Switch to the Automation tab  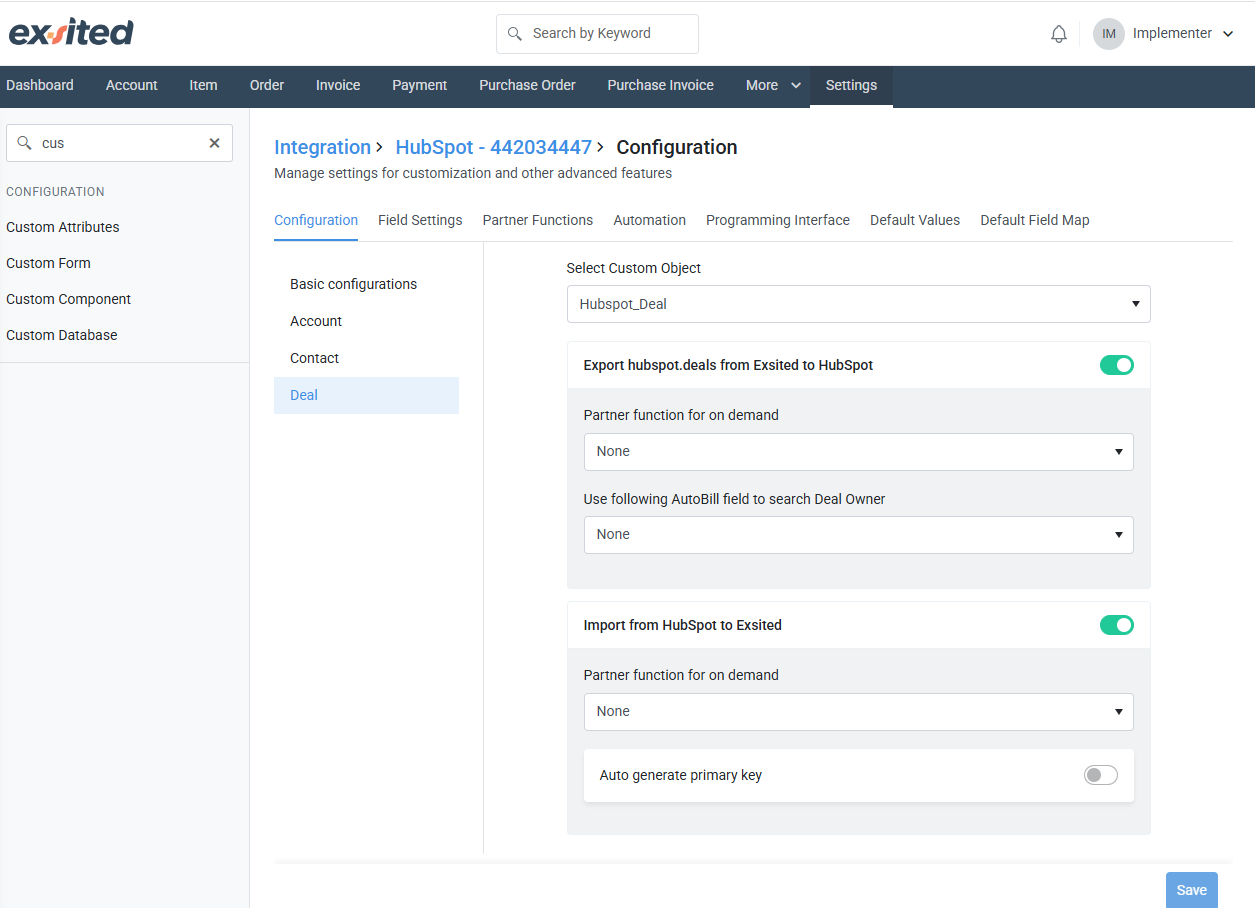[x=650, y=220]
